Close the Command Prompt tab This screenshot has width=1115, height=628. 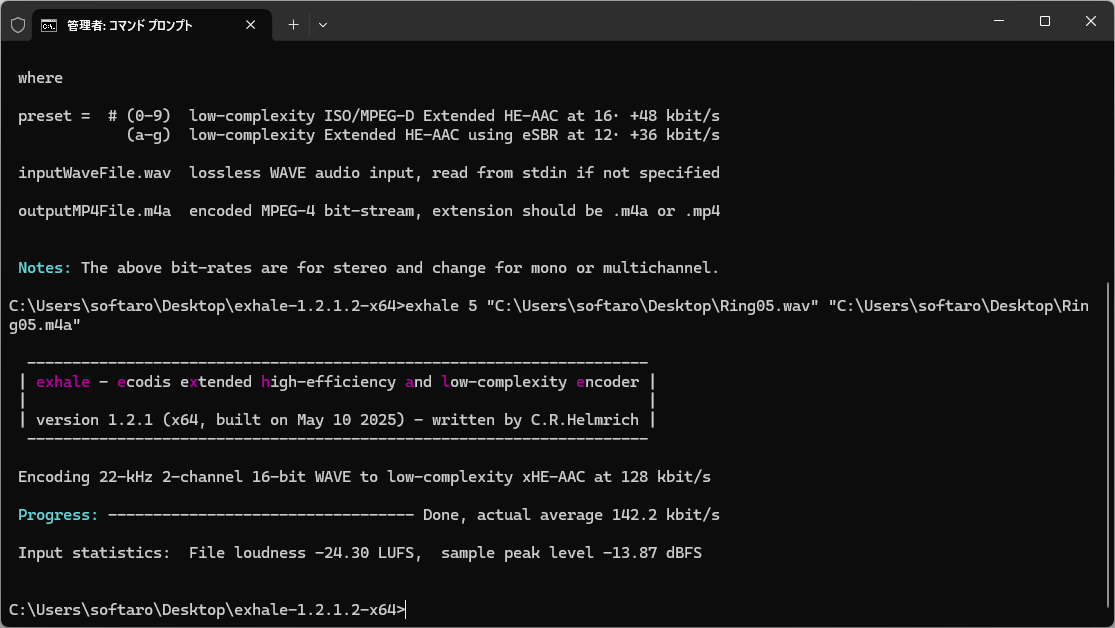pos(250,25)
